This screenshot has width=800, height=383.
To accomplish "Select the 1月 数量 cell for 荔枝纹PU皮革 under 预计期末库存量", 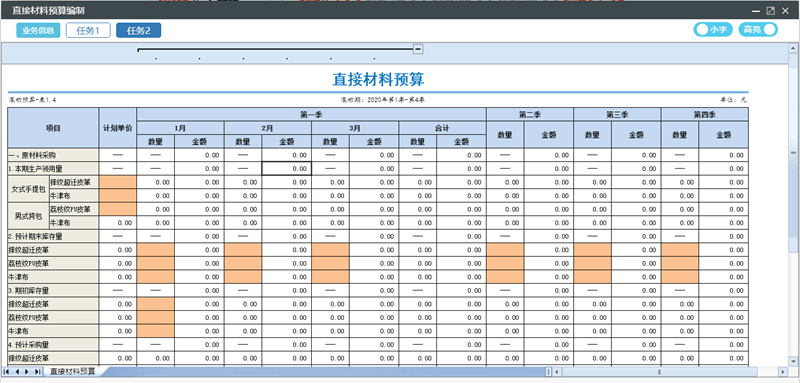I will click(156, 264).
